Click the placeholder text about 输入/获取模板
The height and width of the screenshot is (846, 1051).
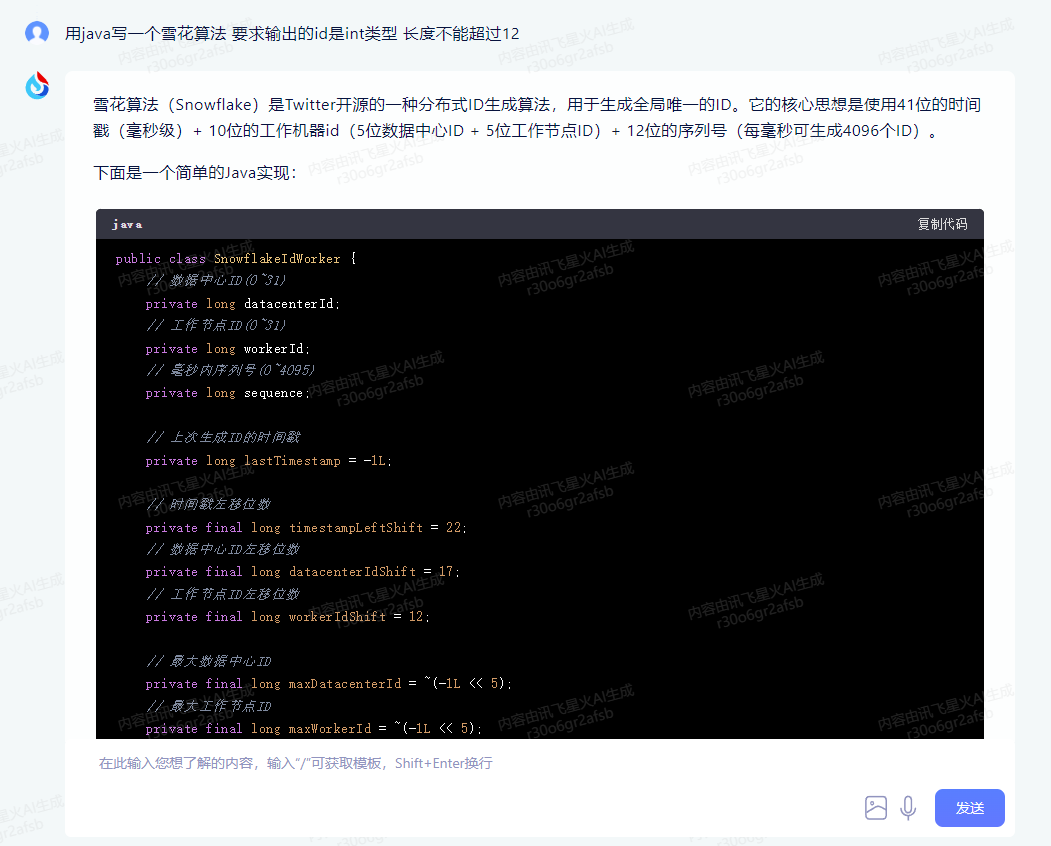coord(297,763)
